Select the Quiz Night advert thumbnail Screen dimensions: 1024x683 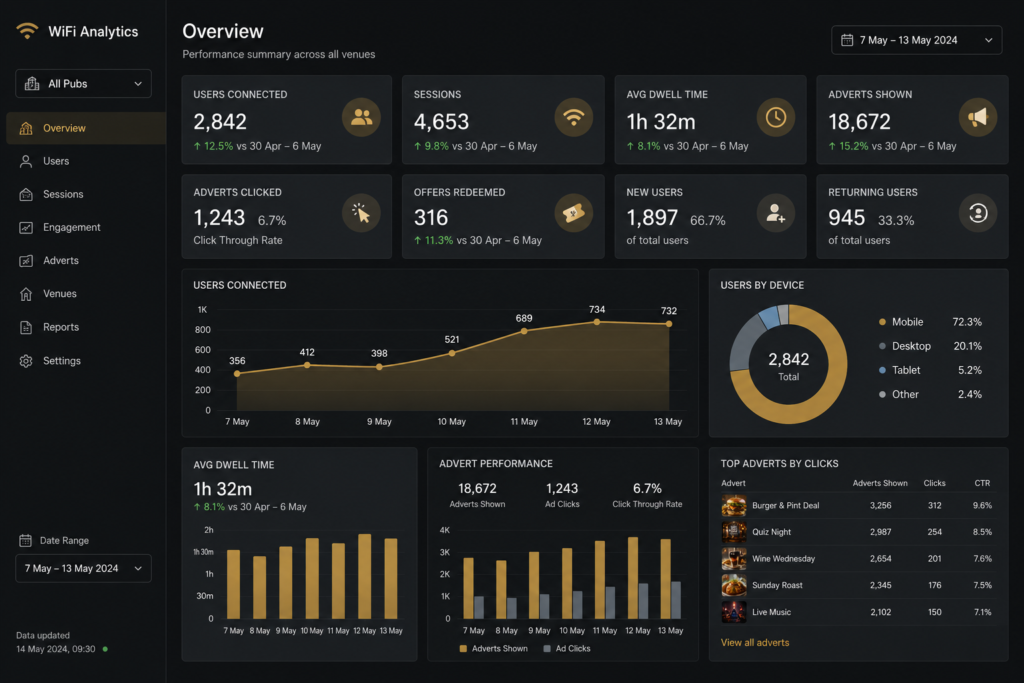pos(734,532)
